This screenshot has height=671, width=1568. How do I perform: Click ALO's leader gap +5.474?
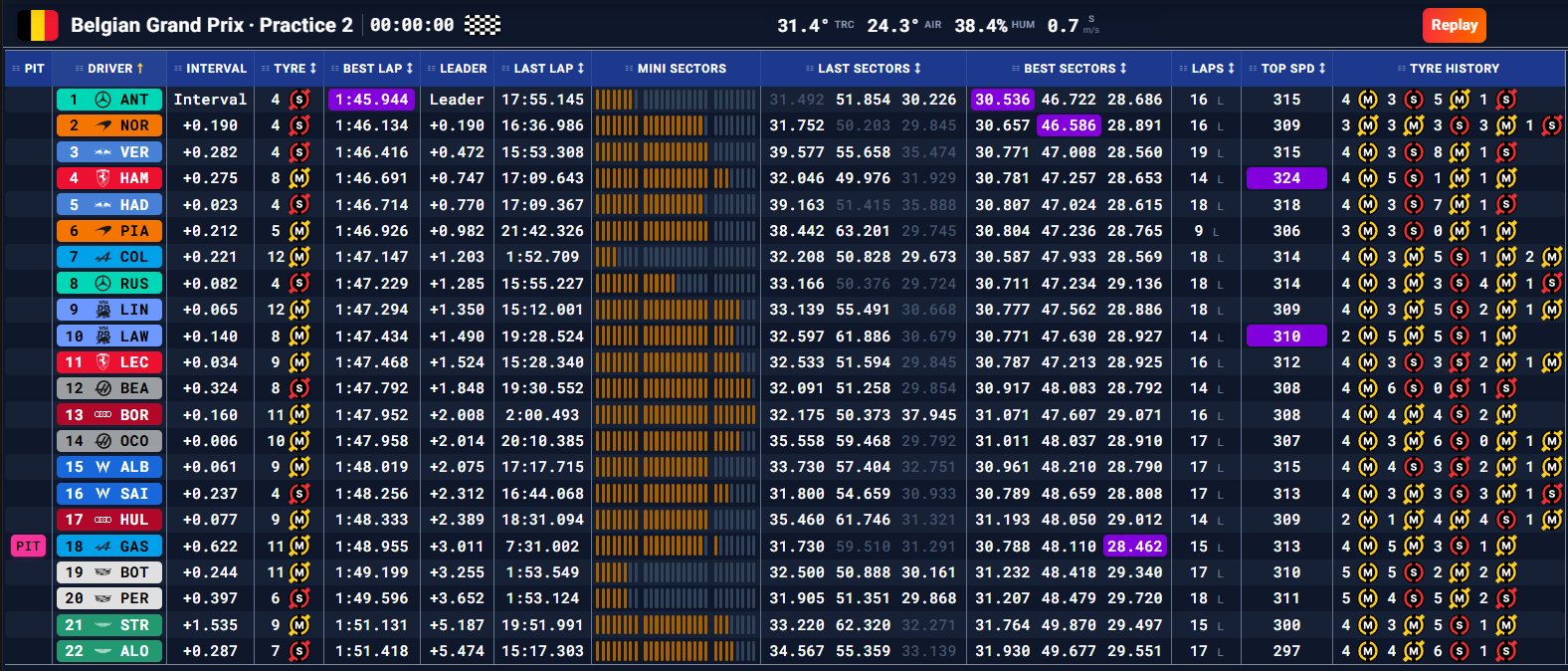pyautogui.click(x=457, y=651)
